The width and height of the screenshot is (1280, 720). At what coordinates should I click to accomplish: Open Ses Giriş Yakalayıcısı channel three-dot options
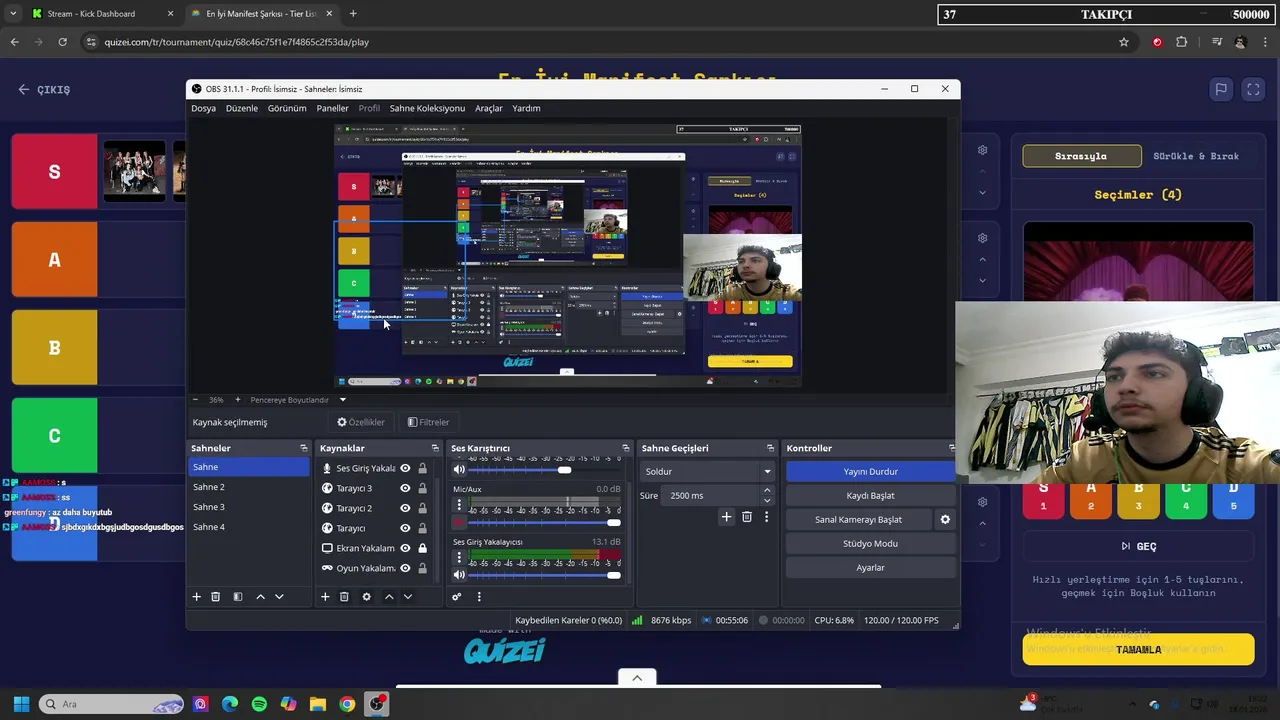pos(459,558)
